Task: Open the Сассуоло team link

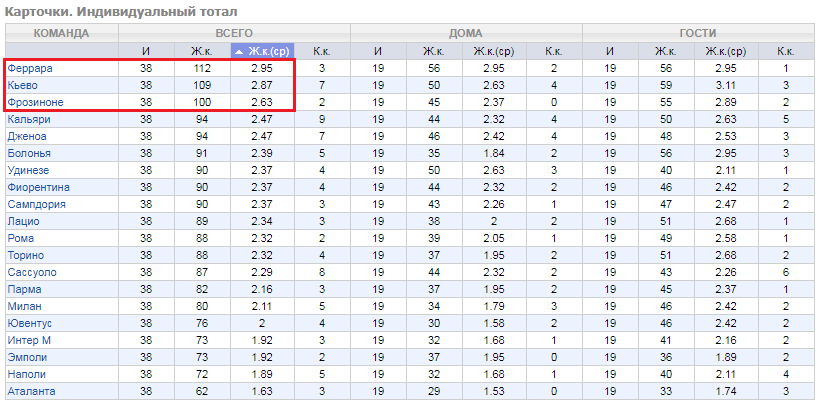Action: pyautogui.click(x=32, y=272)
